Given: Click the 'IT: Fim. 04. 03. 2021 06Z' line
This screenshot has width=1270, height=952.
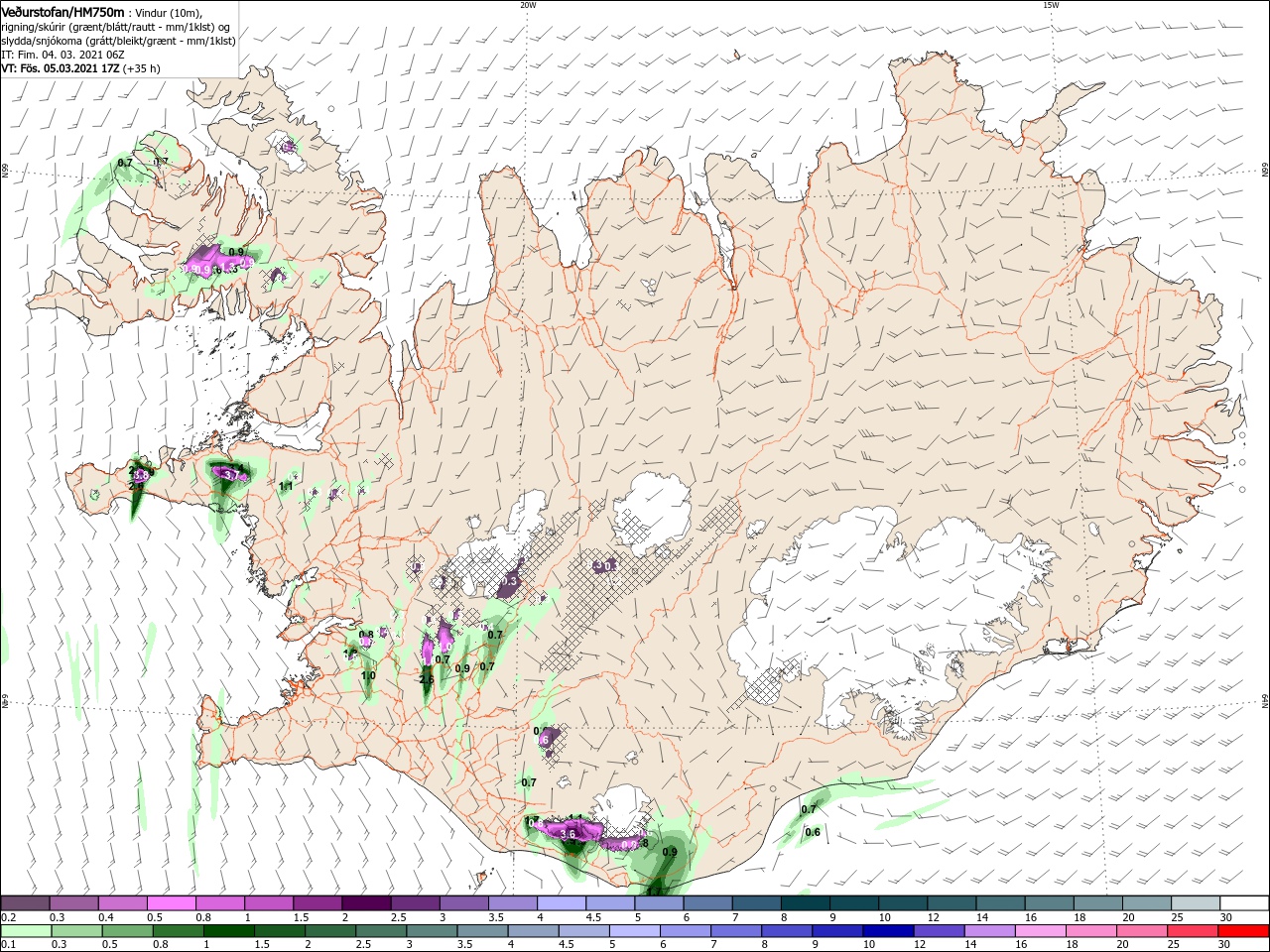Looking at the screenshot, I should [x=63, y=55].
